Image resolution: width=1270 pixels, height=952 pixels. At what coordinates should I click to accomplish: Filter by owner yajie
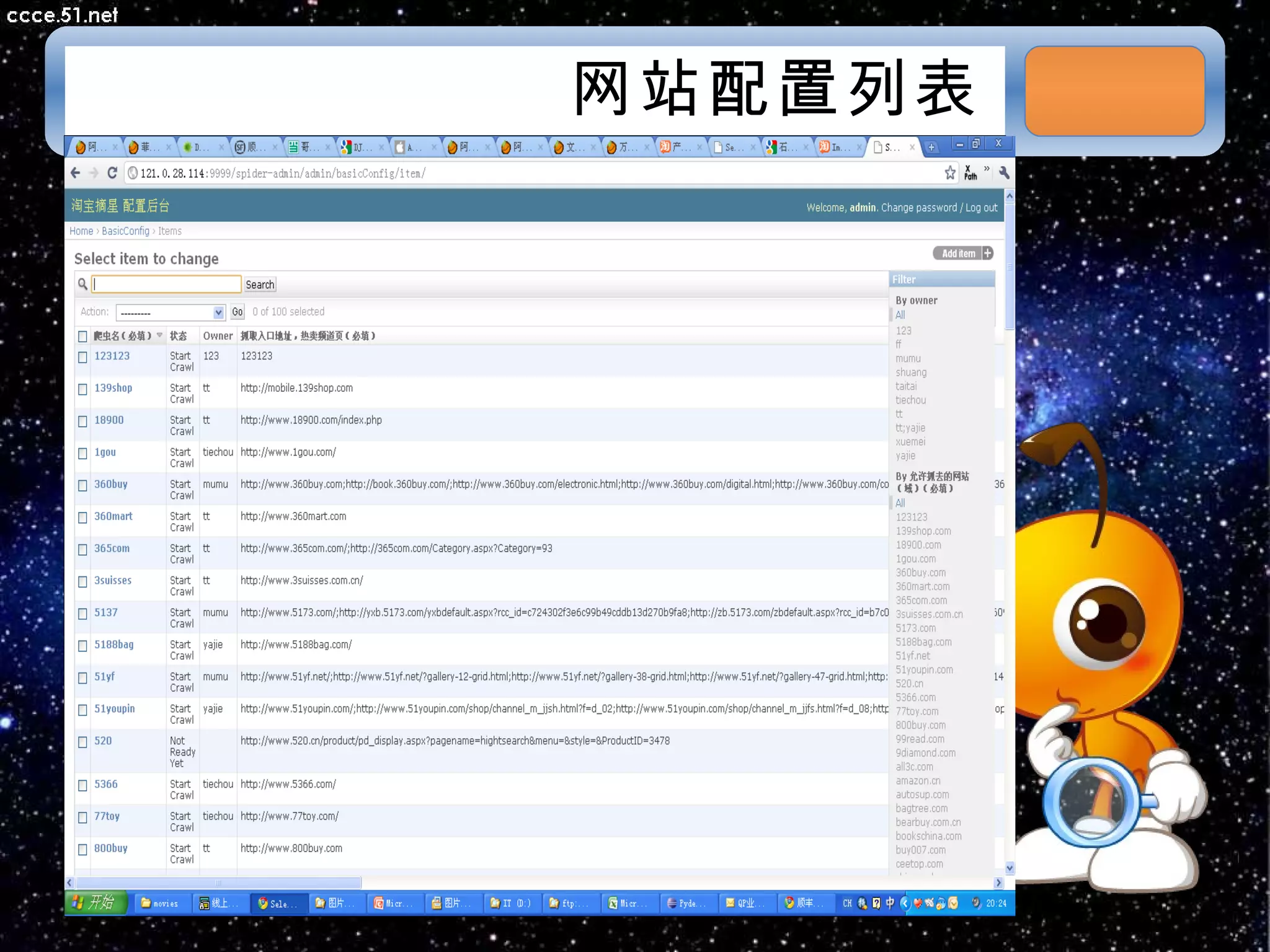(905, 456)
